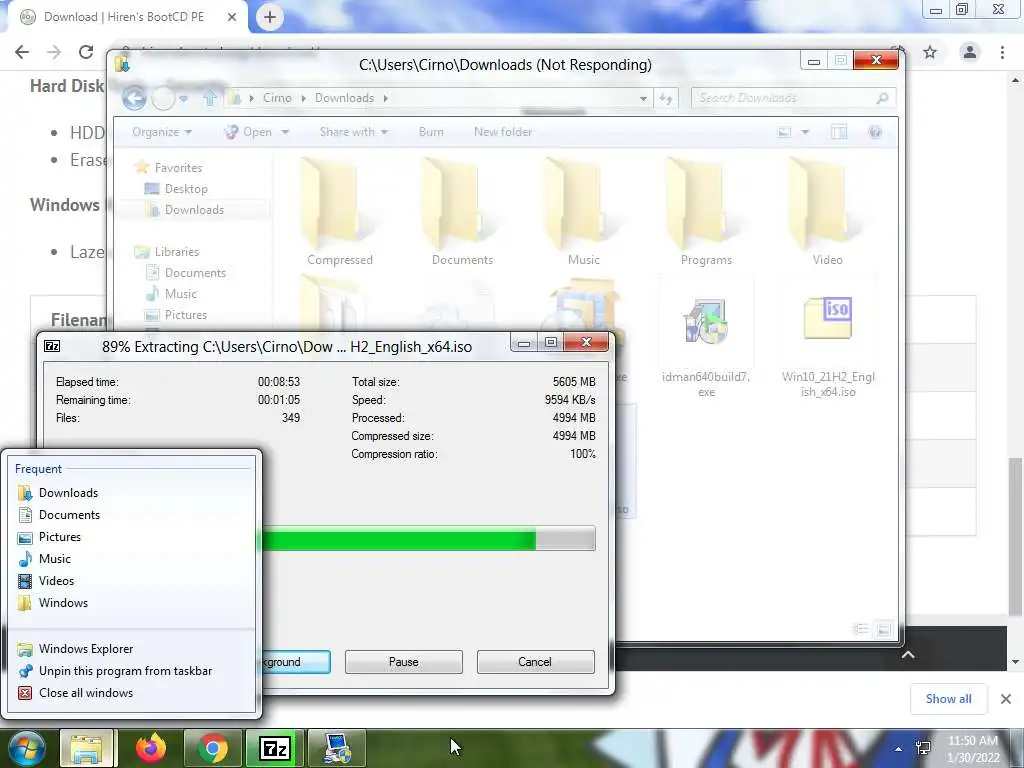Show hidden system tray icons
Screen dimensions: 1024x768
899,749
